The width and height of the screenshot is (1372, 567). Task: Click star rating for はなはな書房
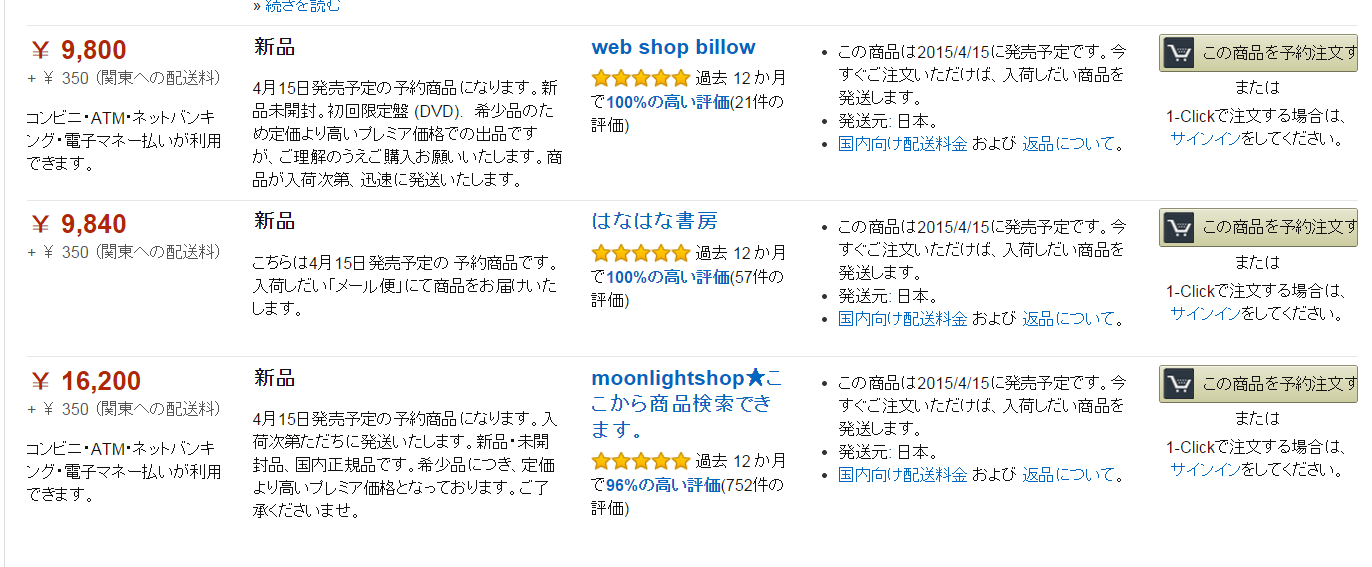(x=641, y=252)
